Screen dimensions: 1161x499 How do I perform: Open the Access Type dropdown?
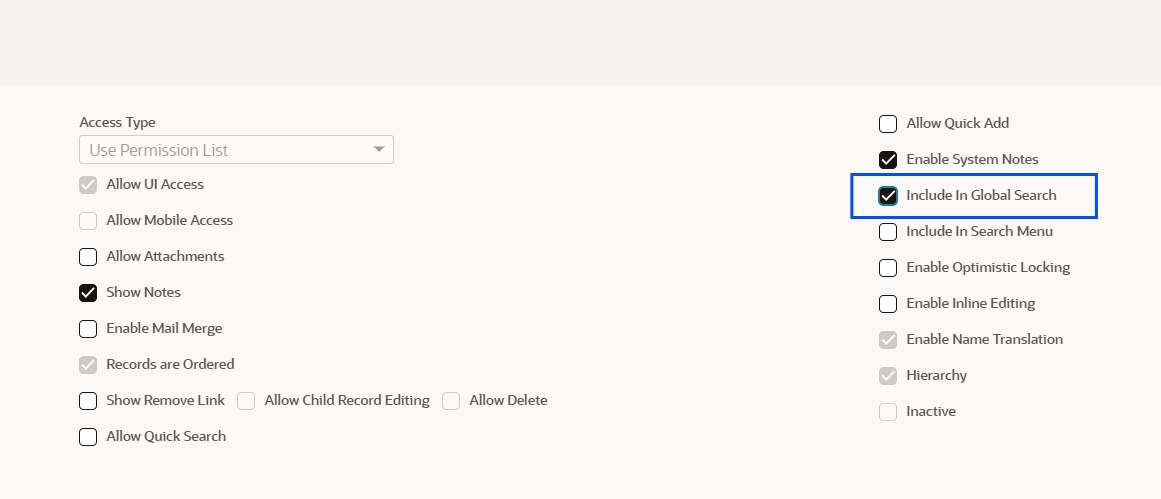coord(236,150)
